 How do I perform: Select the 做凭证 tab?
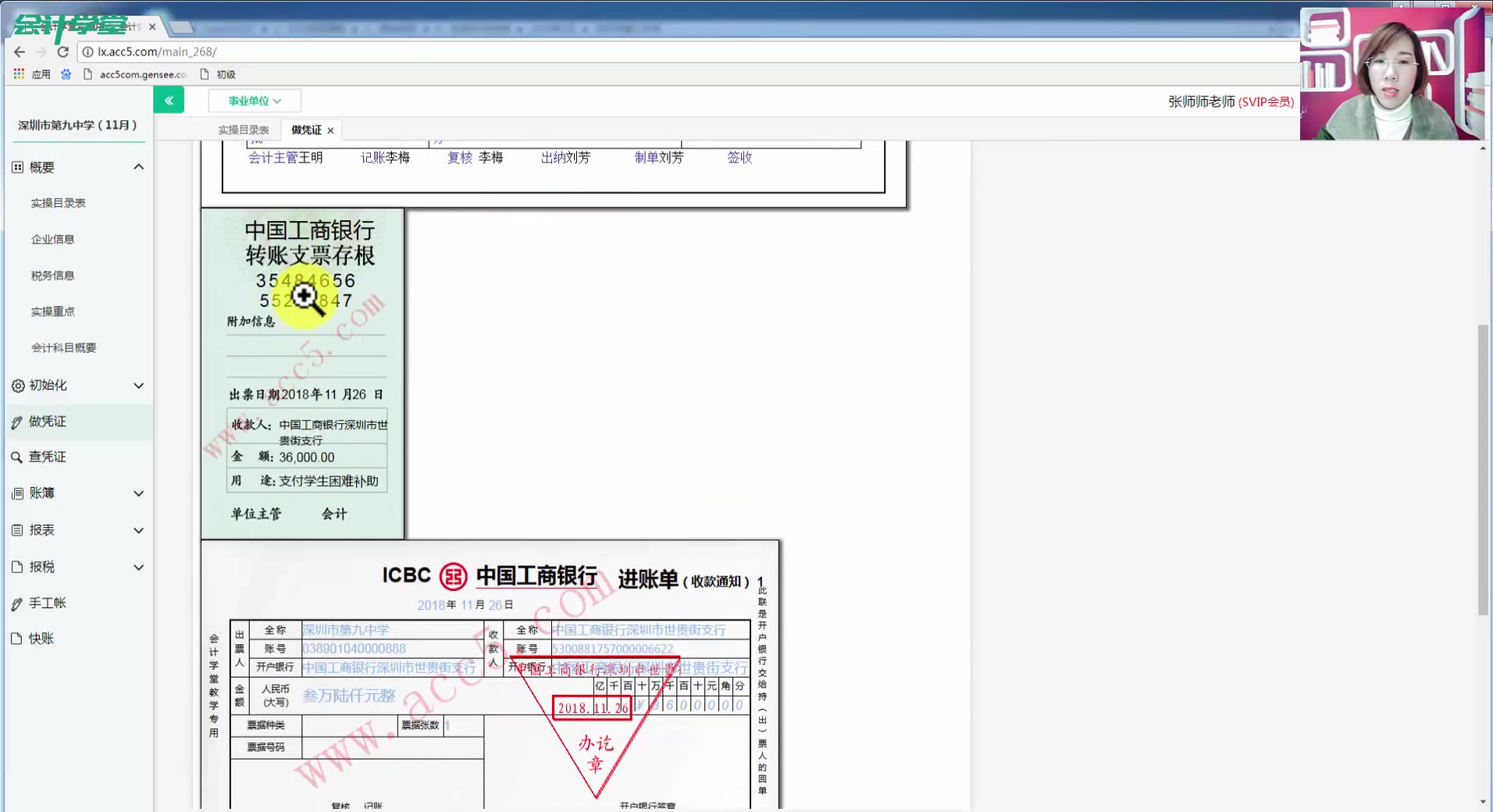(x=306, y=130)
